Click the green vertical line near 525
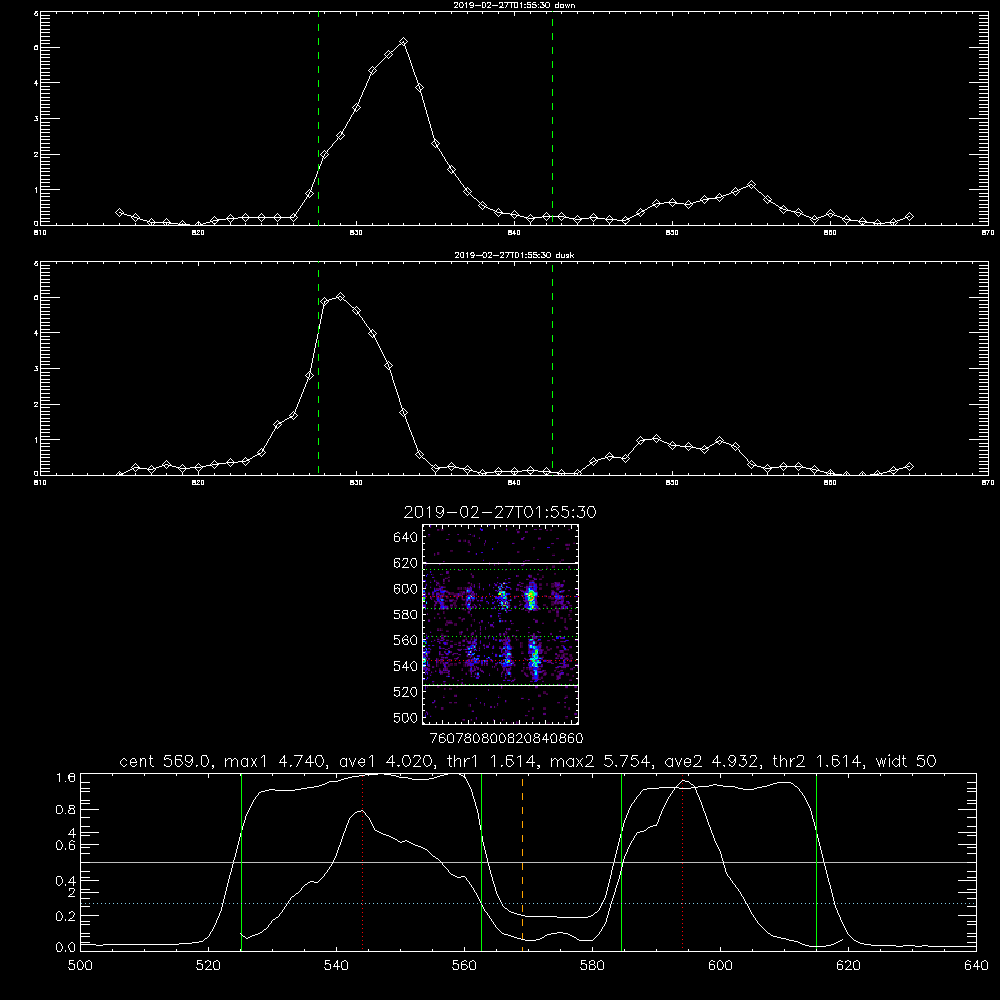1000x1000 pixels. pos(241,861)
